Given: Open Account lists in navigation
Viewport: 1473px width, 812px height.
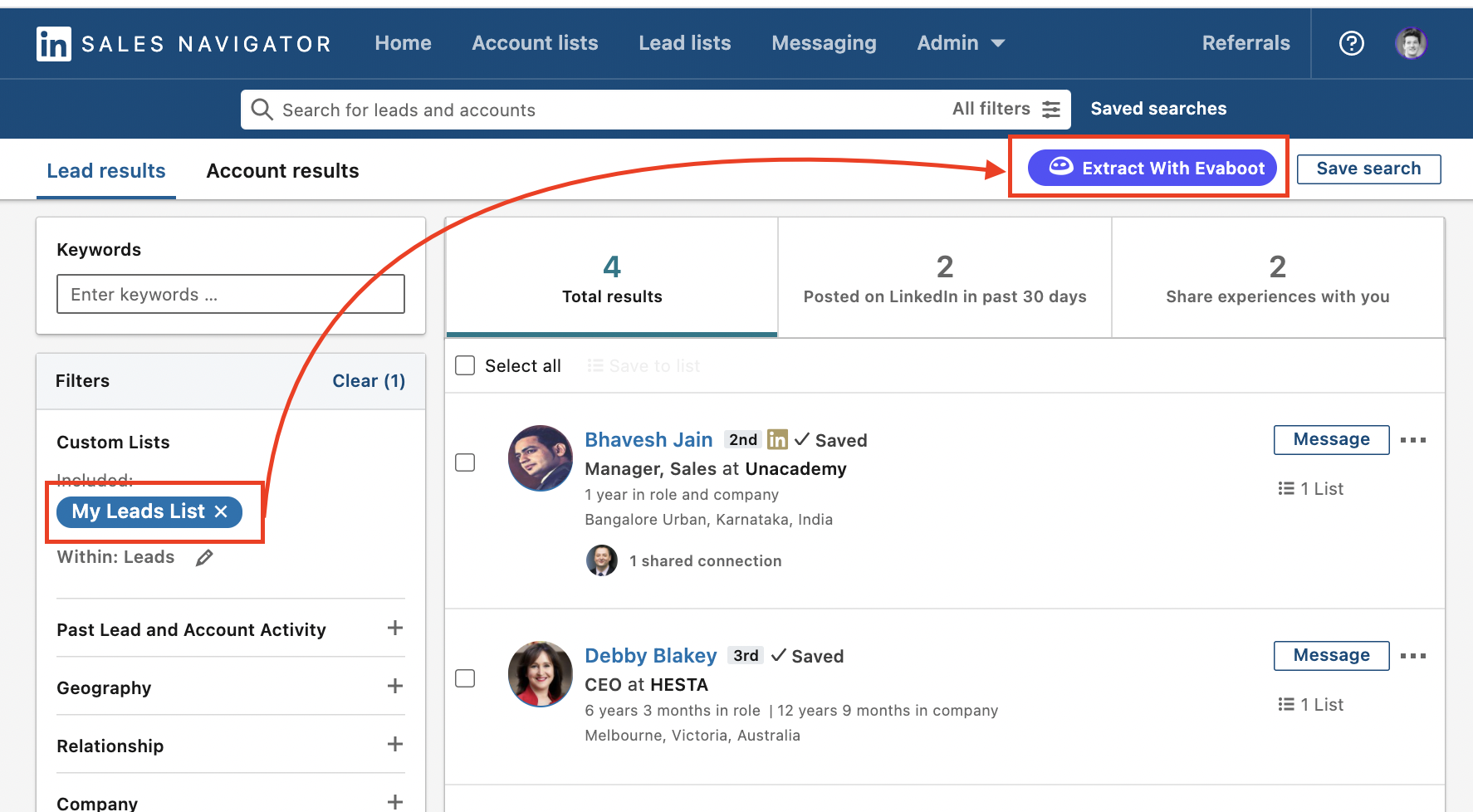Looking at the screenshot, I should pos(535,43).
